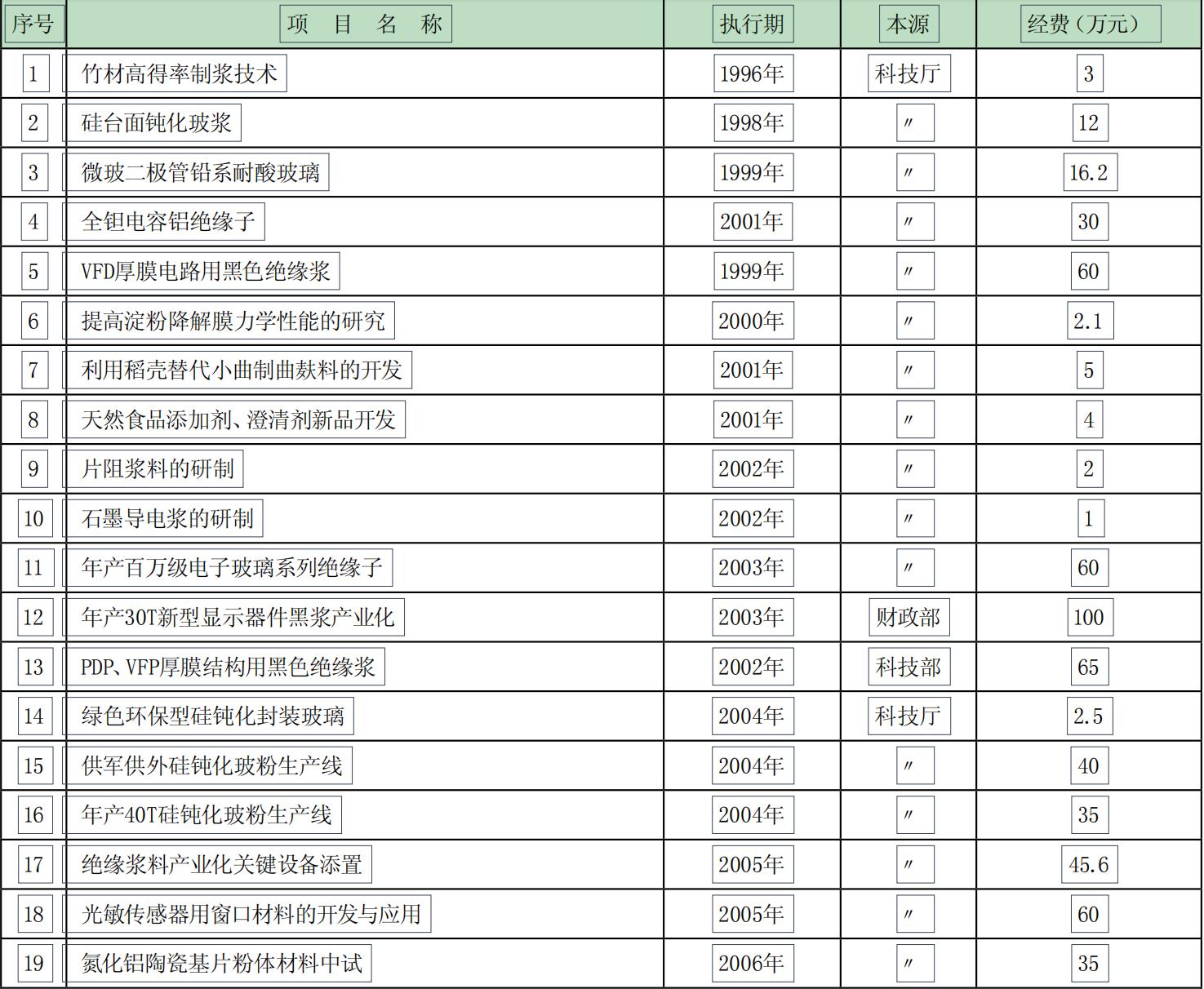Image resolution: width=1204 pixels, height=989 pixels.
Task: Select serial number 13 cell
Action: 33,667
